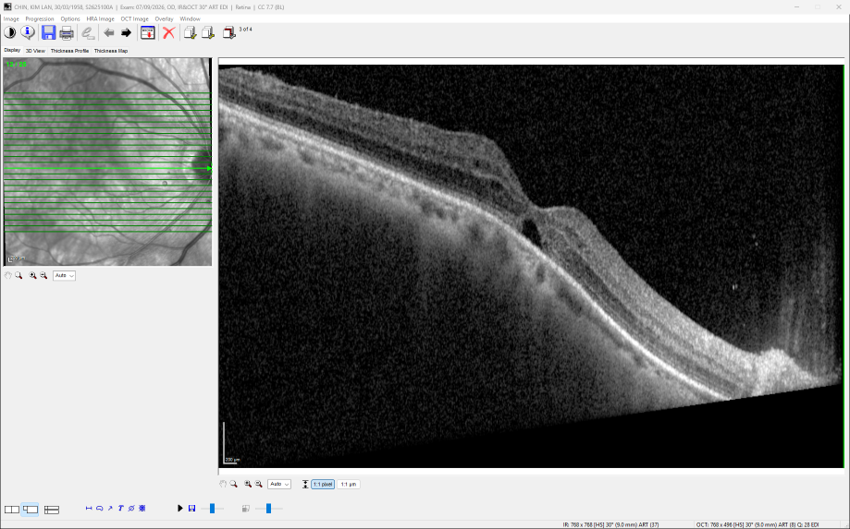Click the OCT acquisition info in status bar
The width and height of the screenshot is (850, 529).
coord(758,525)
